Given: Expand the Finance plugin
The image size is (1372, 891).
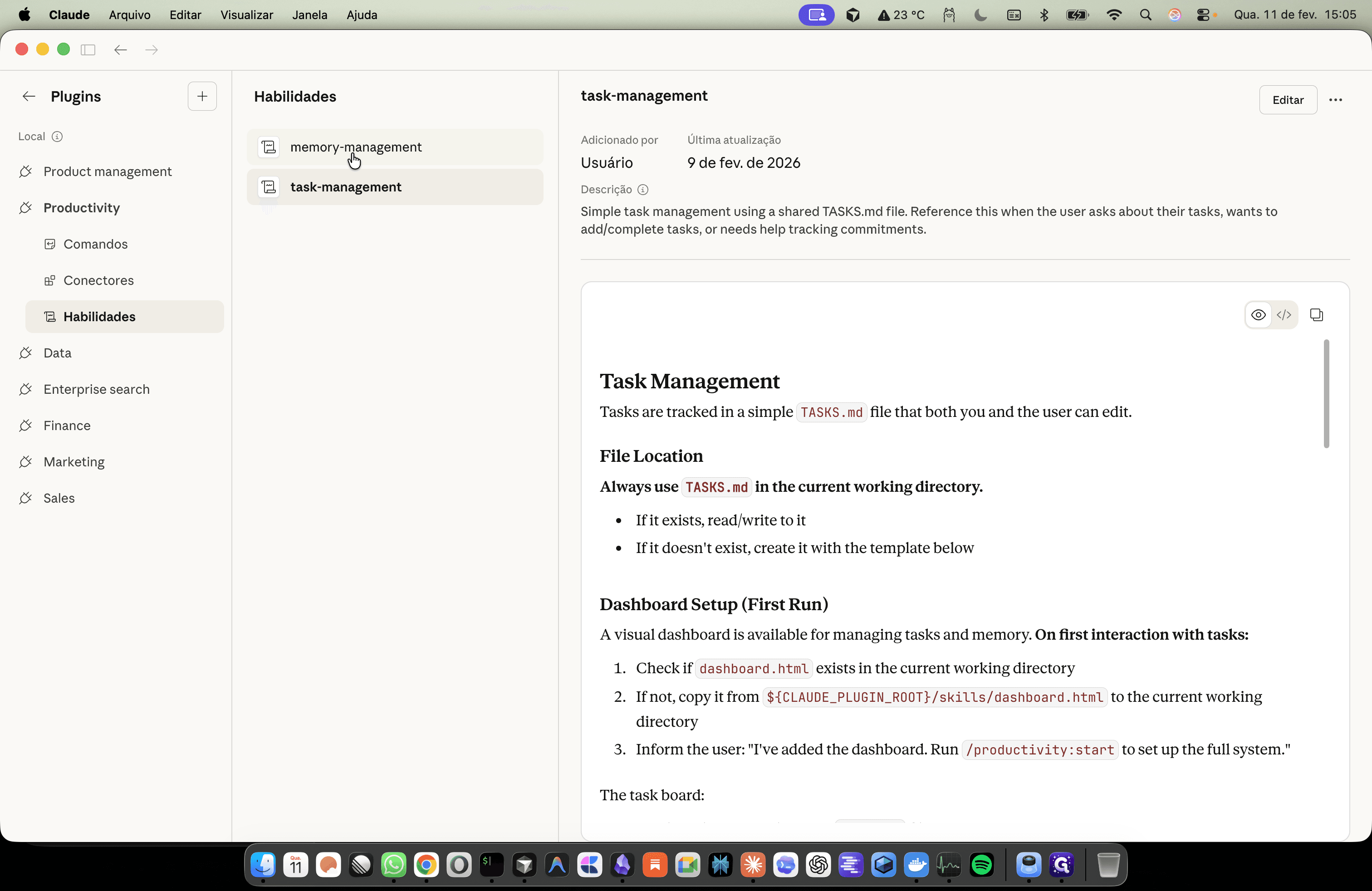Looking at the screenshot, I should coord(67,426).
